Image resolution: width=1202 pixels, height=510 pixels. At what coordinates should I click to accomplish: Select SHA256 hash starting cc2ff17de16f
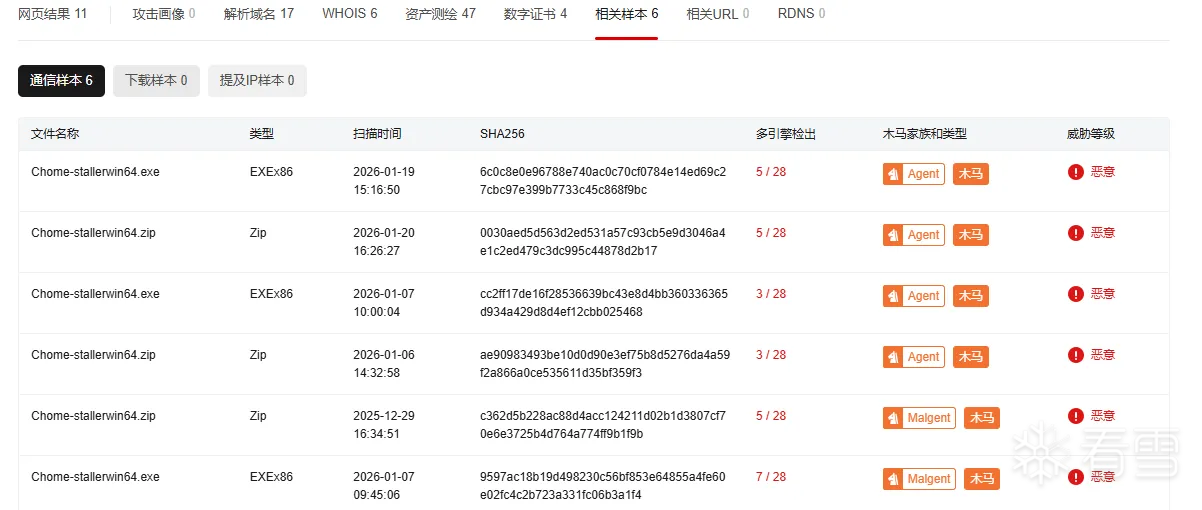[x=604, y=303]
